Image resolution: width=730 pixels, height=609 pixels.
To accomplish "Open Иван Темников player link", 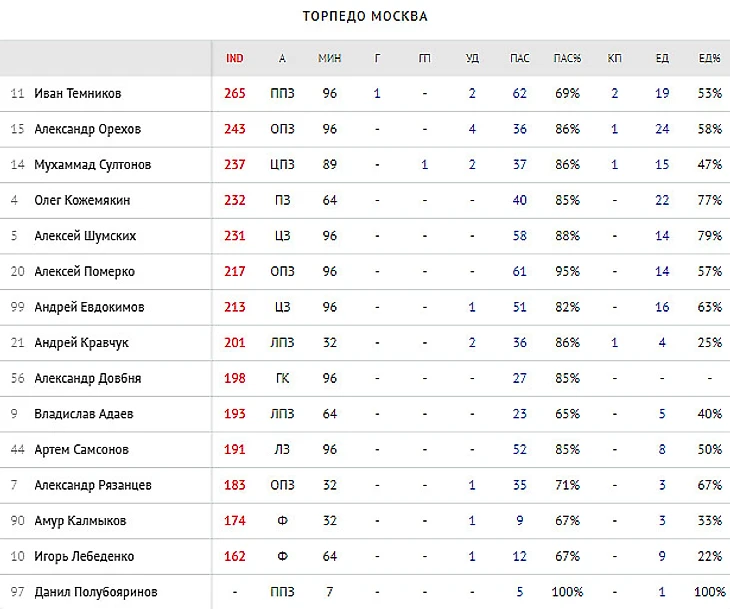I will click(x=78, y=94).
